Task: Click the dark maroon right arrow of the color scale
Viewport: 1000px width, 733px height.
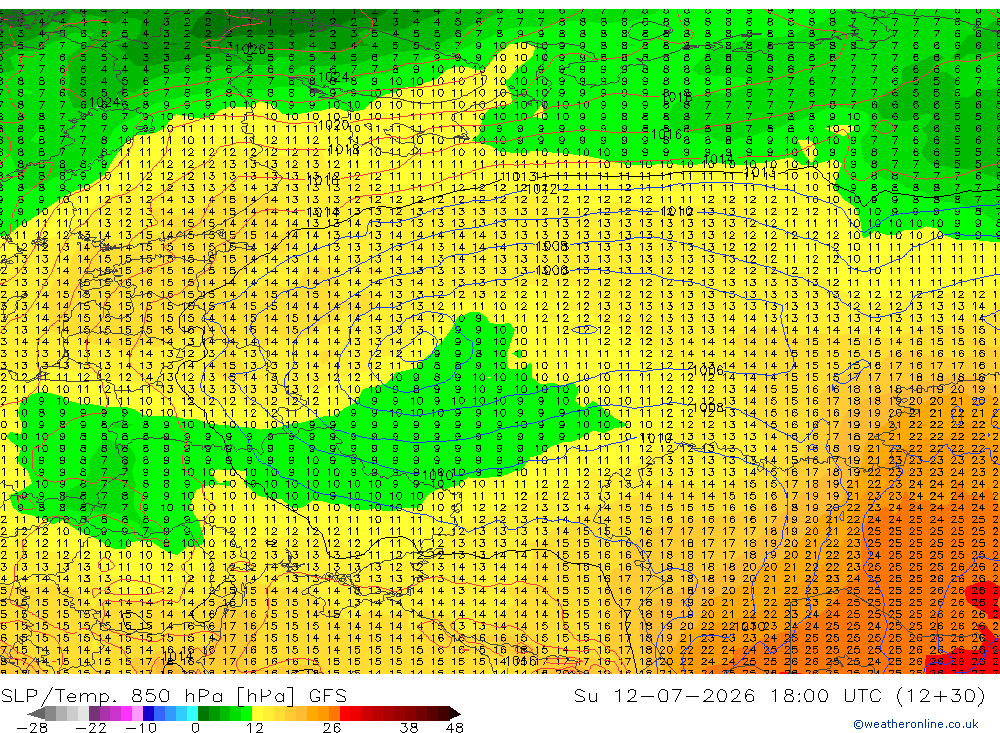Action: [x=455, y=714]
